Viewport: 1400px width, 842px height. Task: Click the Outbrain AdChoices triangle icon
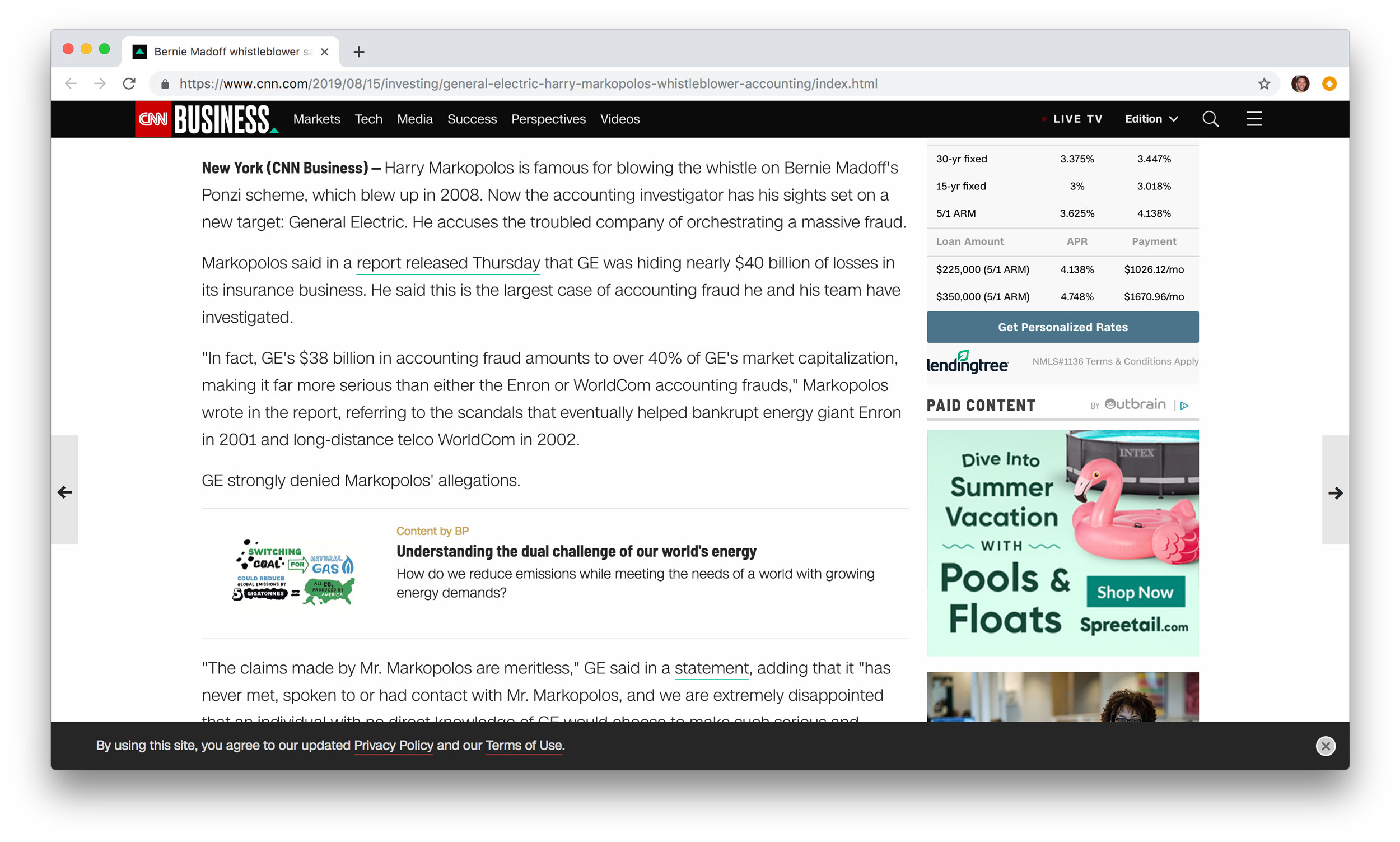coord(1184,405)
